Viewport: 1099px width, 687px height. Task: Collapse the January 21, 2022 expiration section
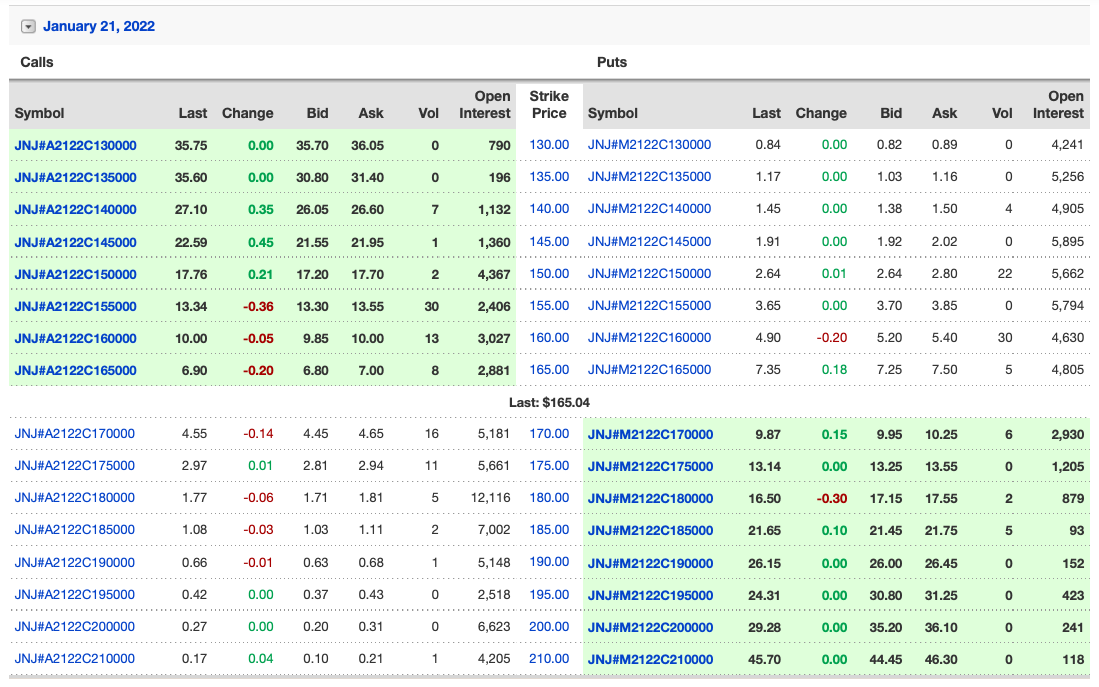pos(28,26)
